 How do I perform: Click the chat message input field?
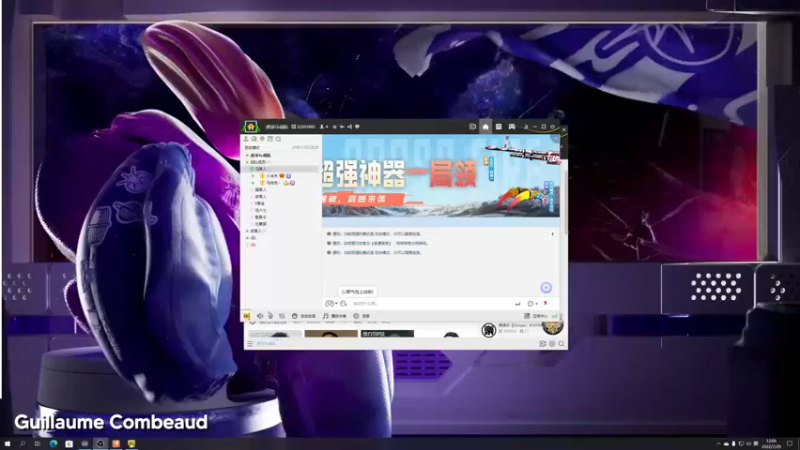(x=431, y=304)
